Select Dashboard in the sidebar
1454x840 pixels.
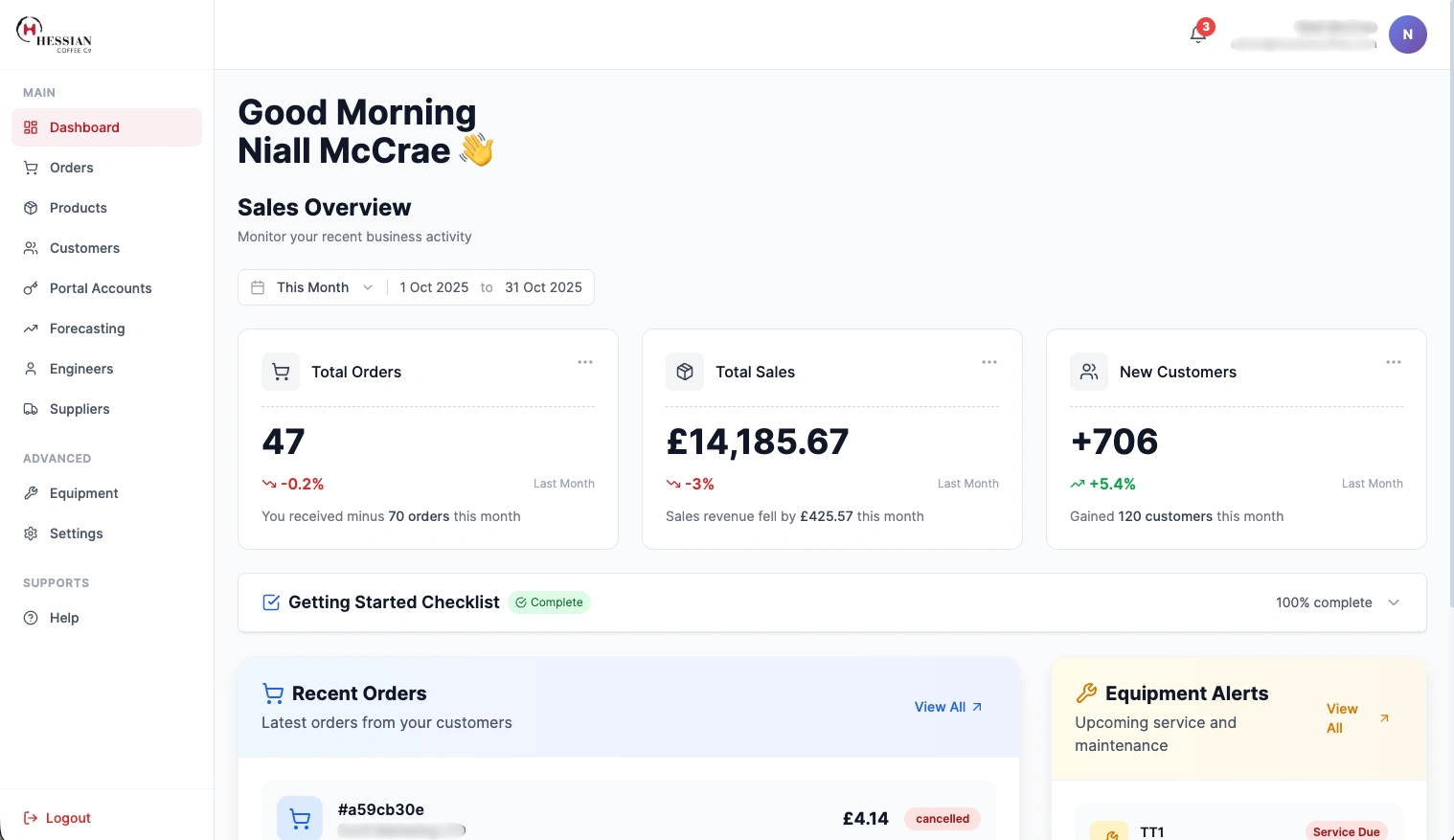pos(84,127)
